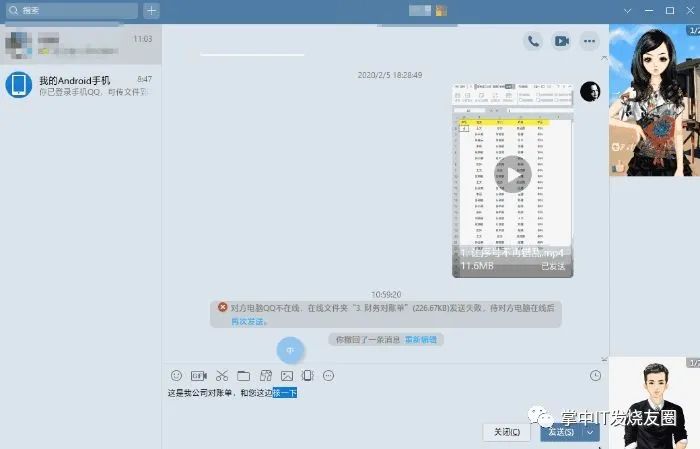Click the male QQ show avatar
700x449 pixels.
coord(654,403)
